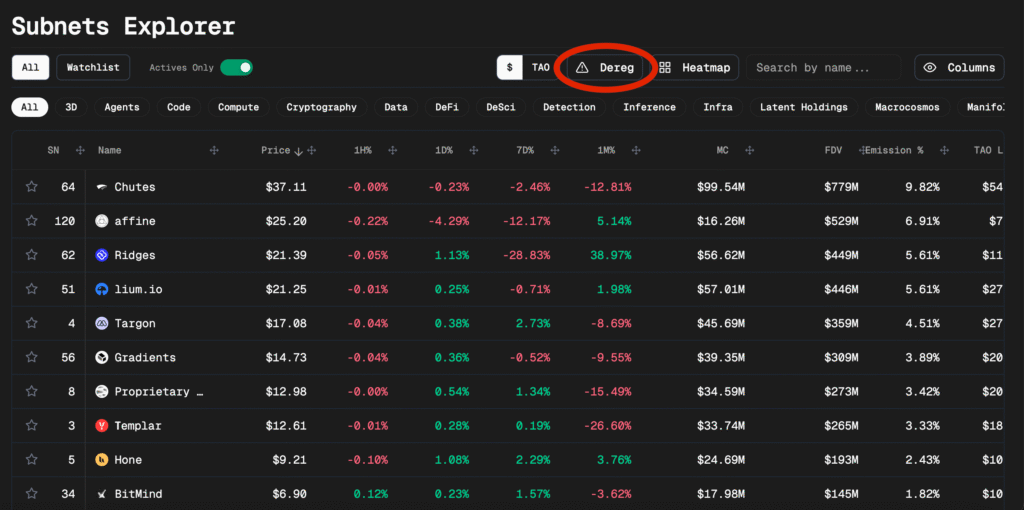Filter by the 3D category
The width and height of the screenshot is (1024, 510).
click(71, 107)
